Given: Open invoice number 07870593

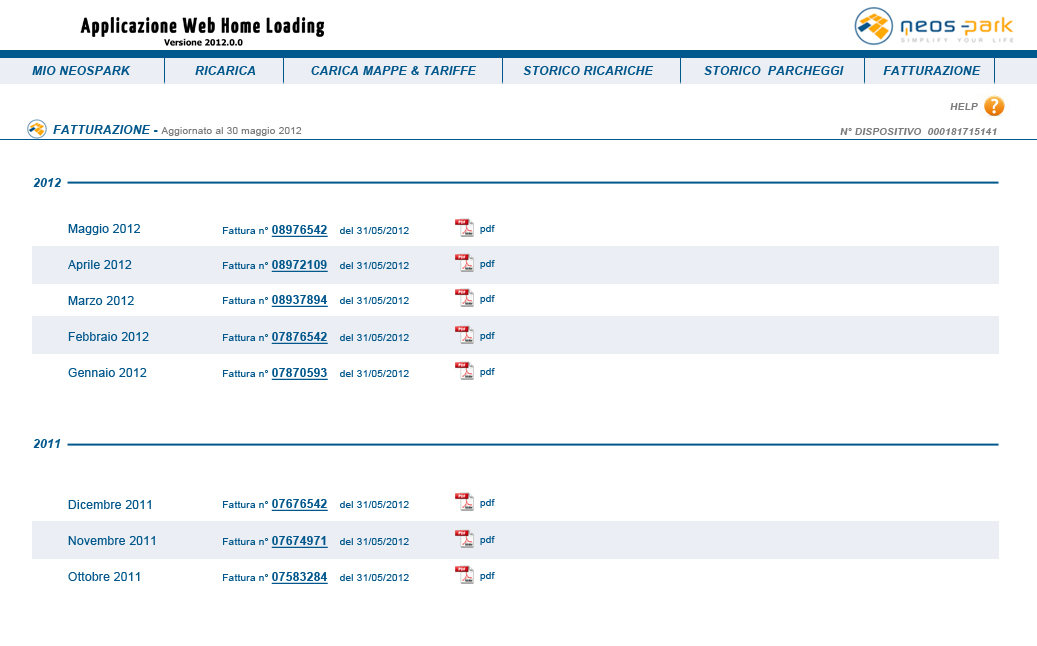Looking at the screenshot, I should [x=300, y=373].
